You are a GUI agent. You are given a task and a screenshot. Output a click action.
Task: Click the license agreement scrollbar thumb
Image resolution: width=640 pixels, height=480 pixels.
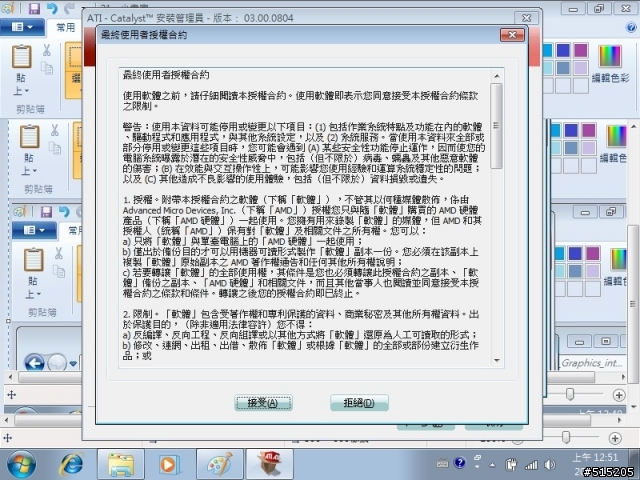[496, 126]
